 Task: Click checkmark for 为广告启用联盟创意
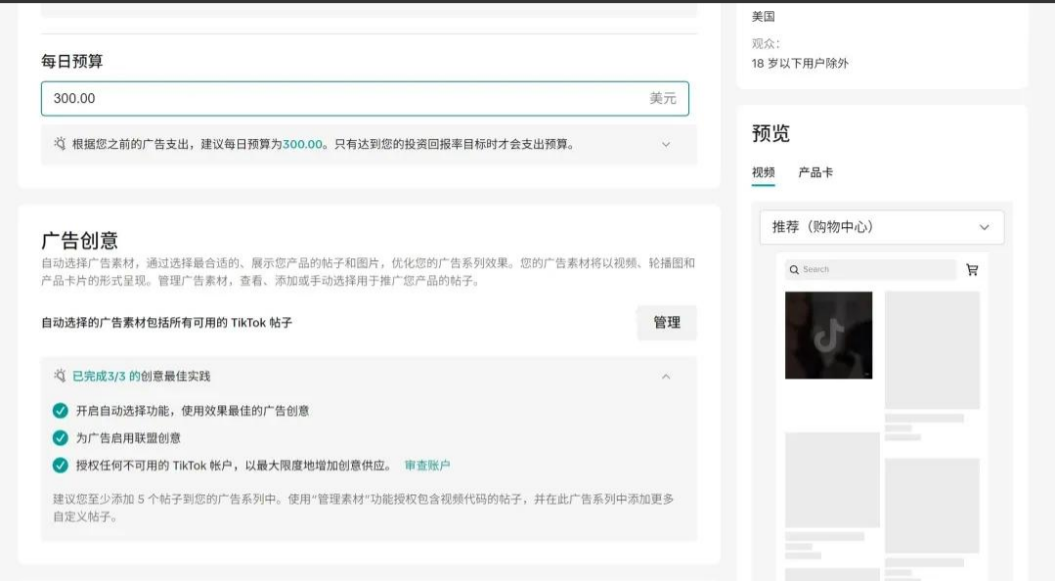pyautogui.click(x=60, y=438)
